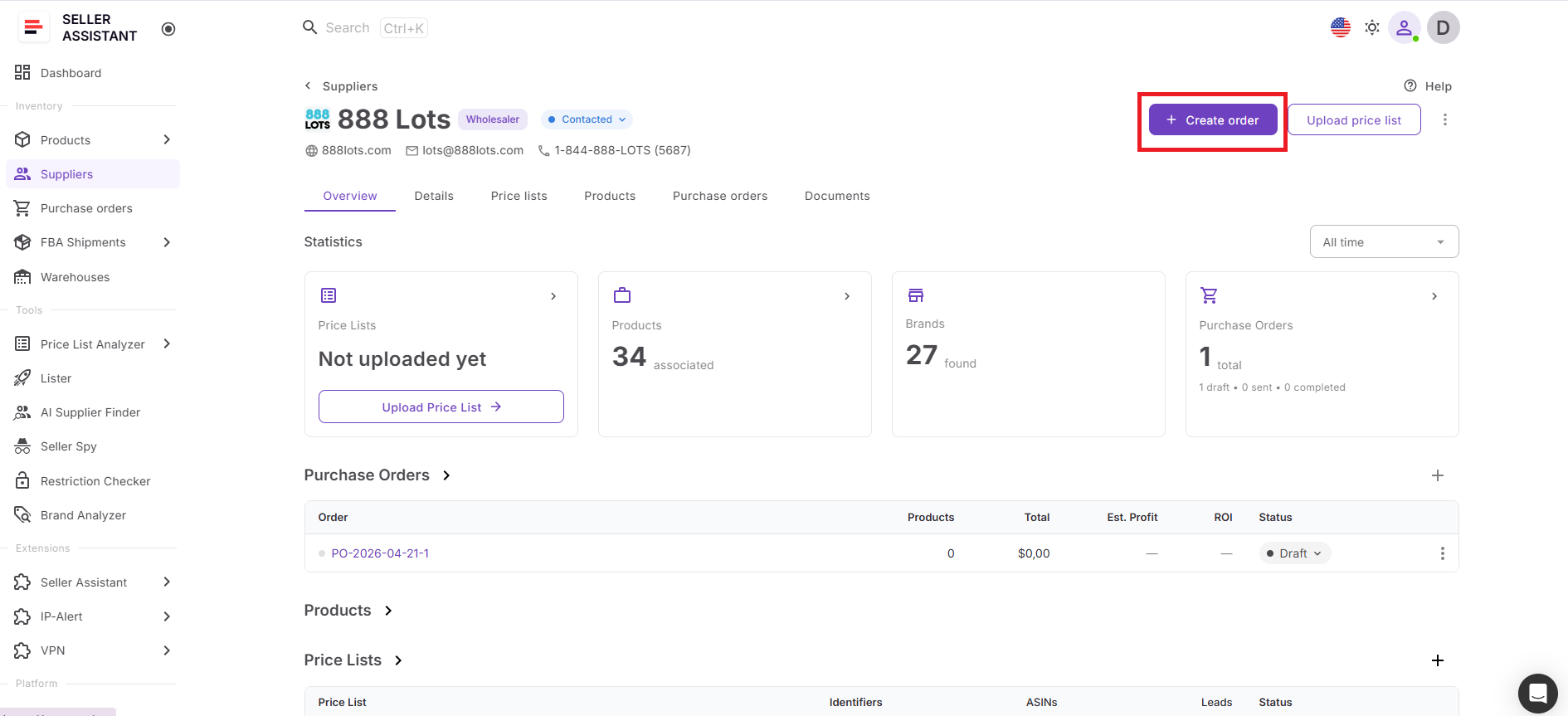1568x716 pixels.
Task: Click the Products card briefcase icon
Action: click(622, 295)
